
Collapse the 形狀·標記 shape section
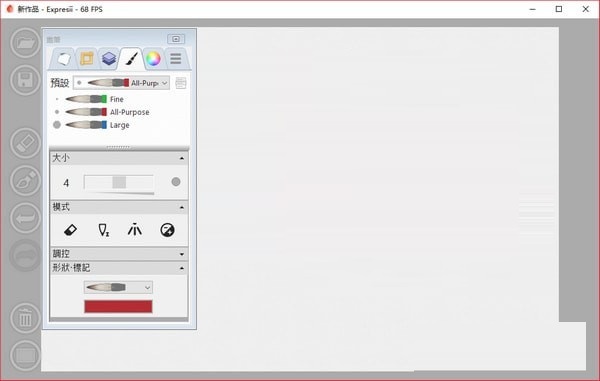click(x=182, y=268)
